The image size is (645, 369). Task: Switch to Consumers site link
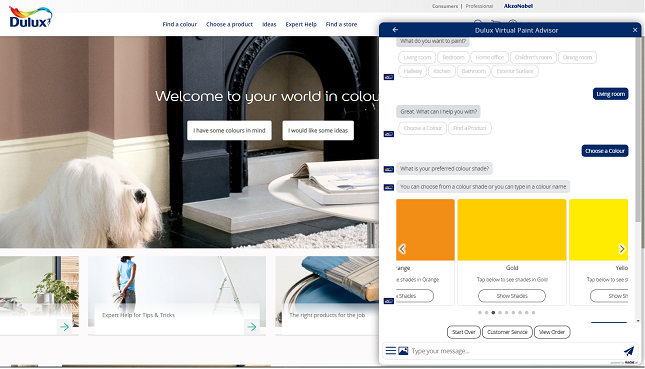[x=445, y=6]
